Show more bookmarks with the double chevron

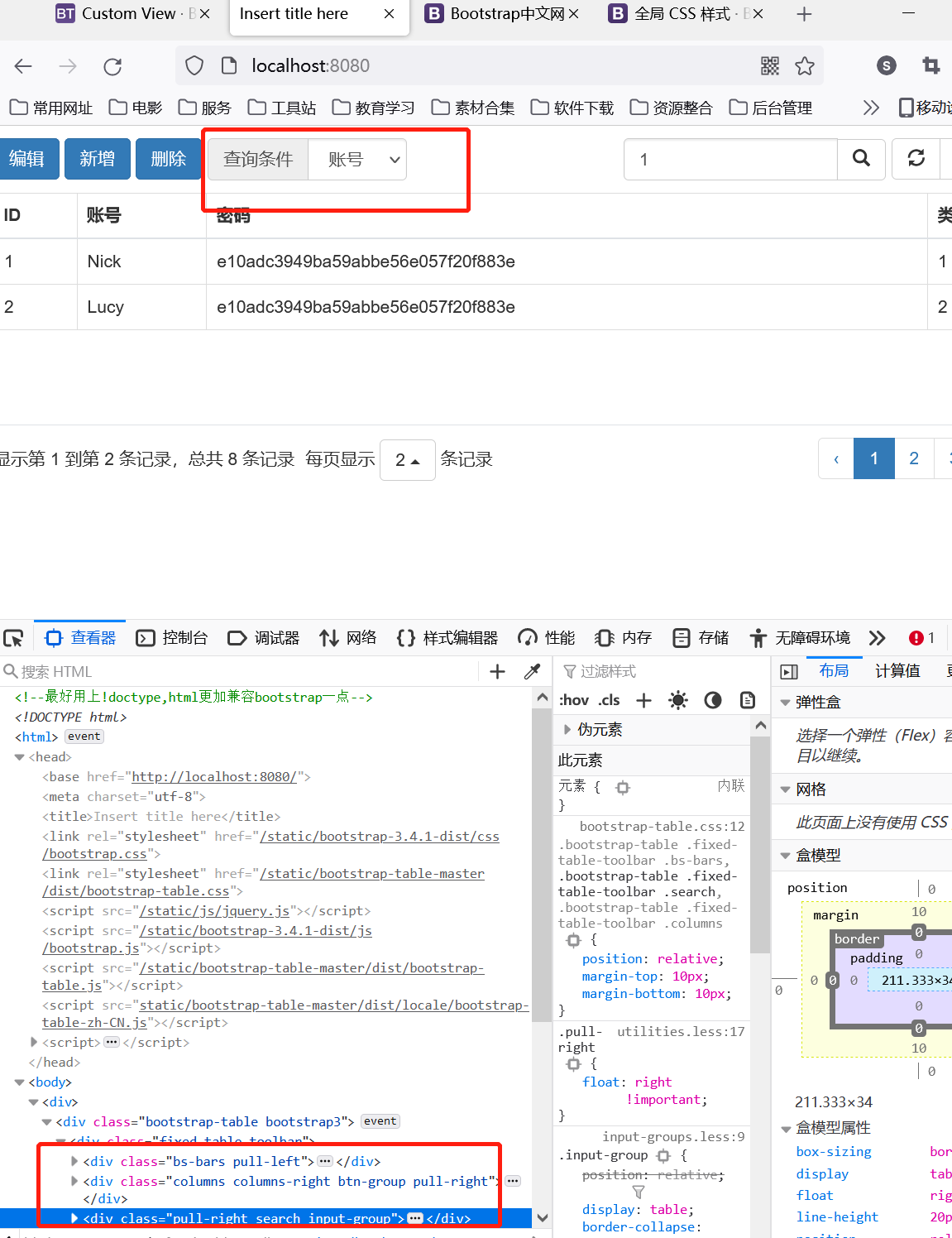pos(871,108)
